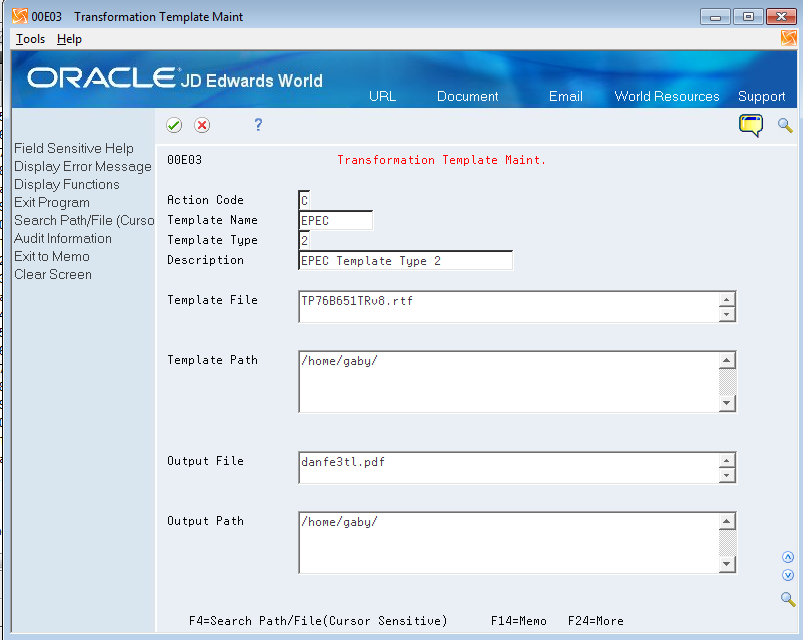The image size is (803, 640).
Task: Click Exit to Memo
Action: tap(52, 257)
